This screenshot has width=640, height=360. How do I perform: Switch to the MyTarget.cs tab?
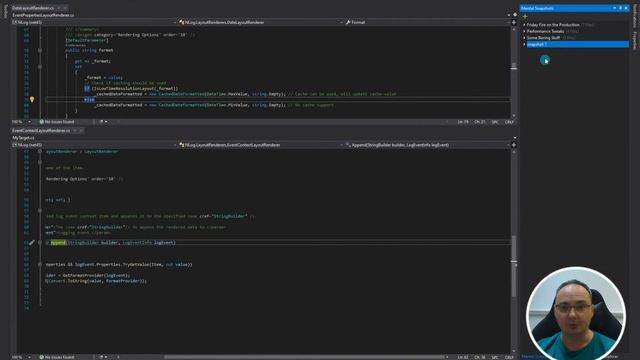pos(23,138)
